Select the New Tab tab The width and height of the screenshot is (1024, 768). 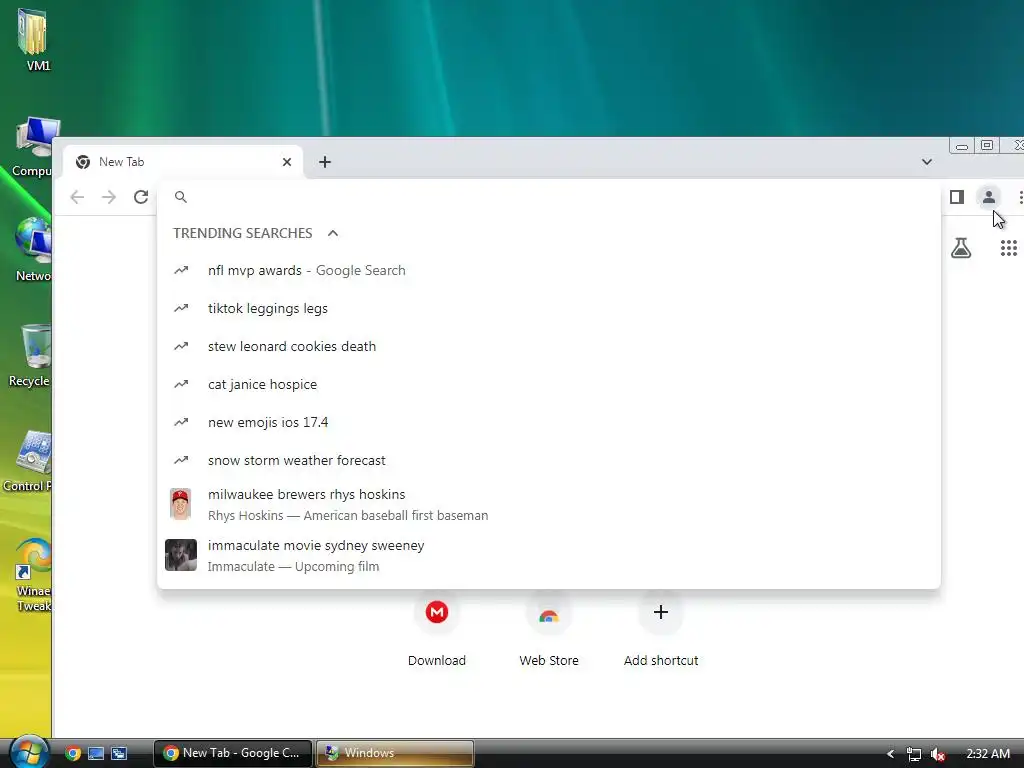183,162
